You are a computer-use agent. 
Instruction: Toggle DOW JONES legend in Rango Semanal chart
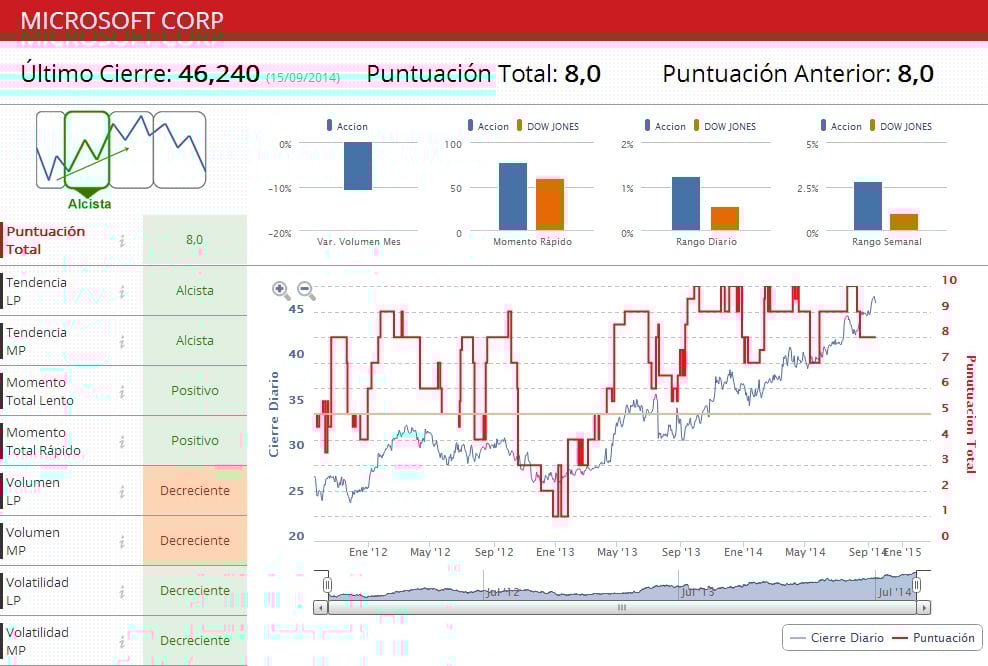click(900, 126)
